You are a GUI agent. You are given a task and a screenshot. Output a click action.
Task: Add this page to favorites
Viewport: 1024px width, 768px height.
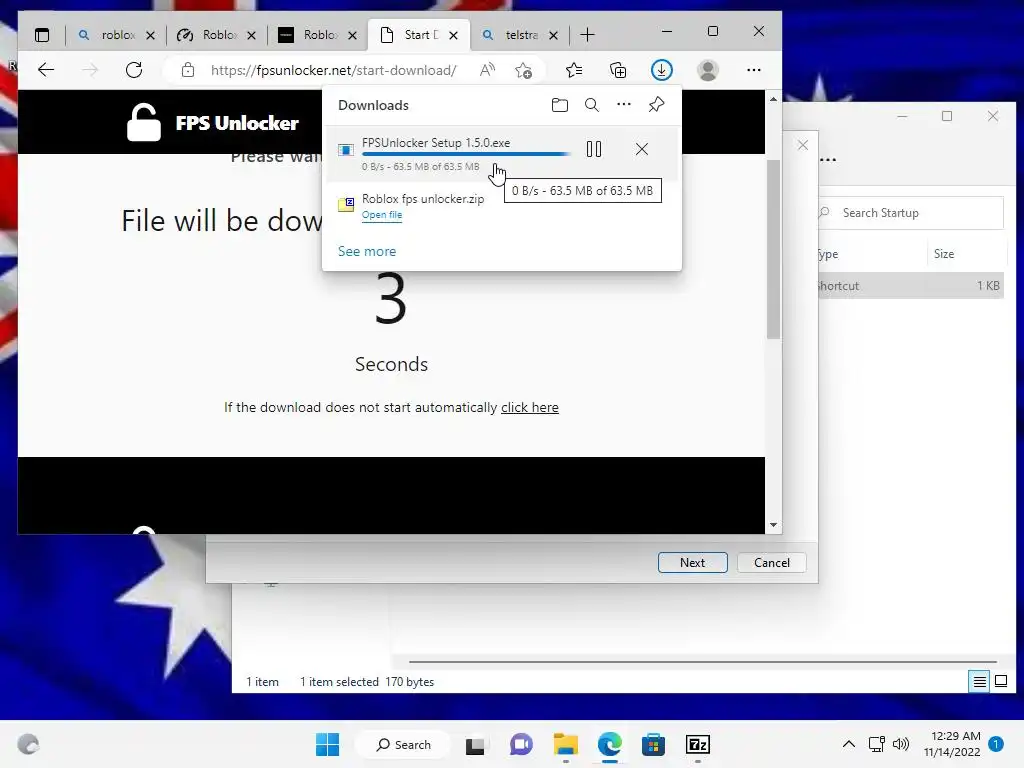(x=523, y=70)
